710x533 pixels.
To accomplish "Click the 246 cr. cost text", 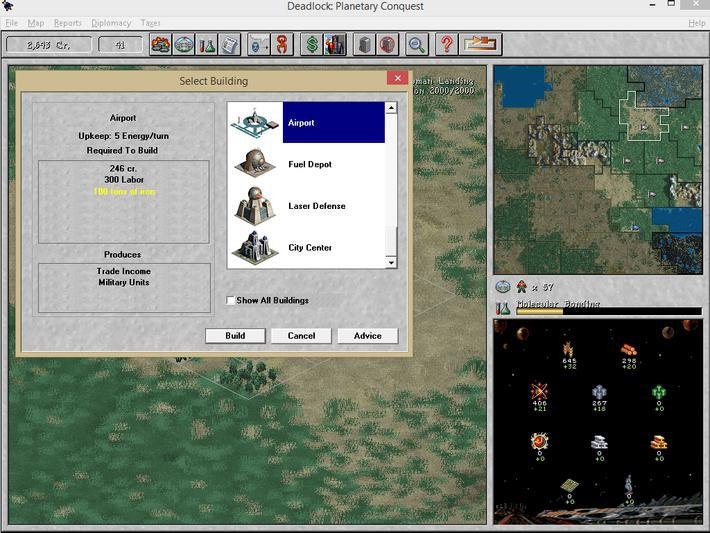I will [123, 168].
